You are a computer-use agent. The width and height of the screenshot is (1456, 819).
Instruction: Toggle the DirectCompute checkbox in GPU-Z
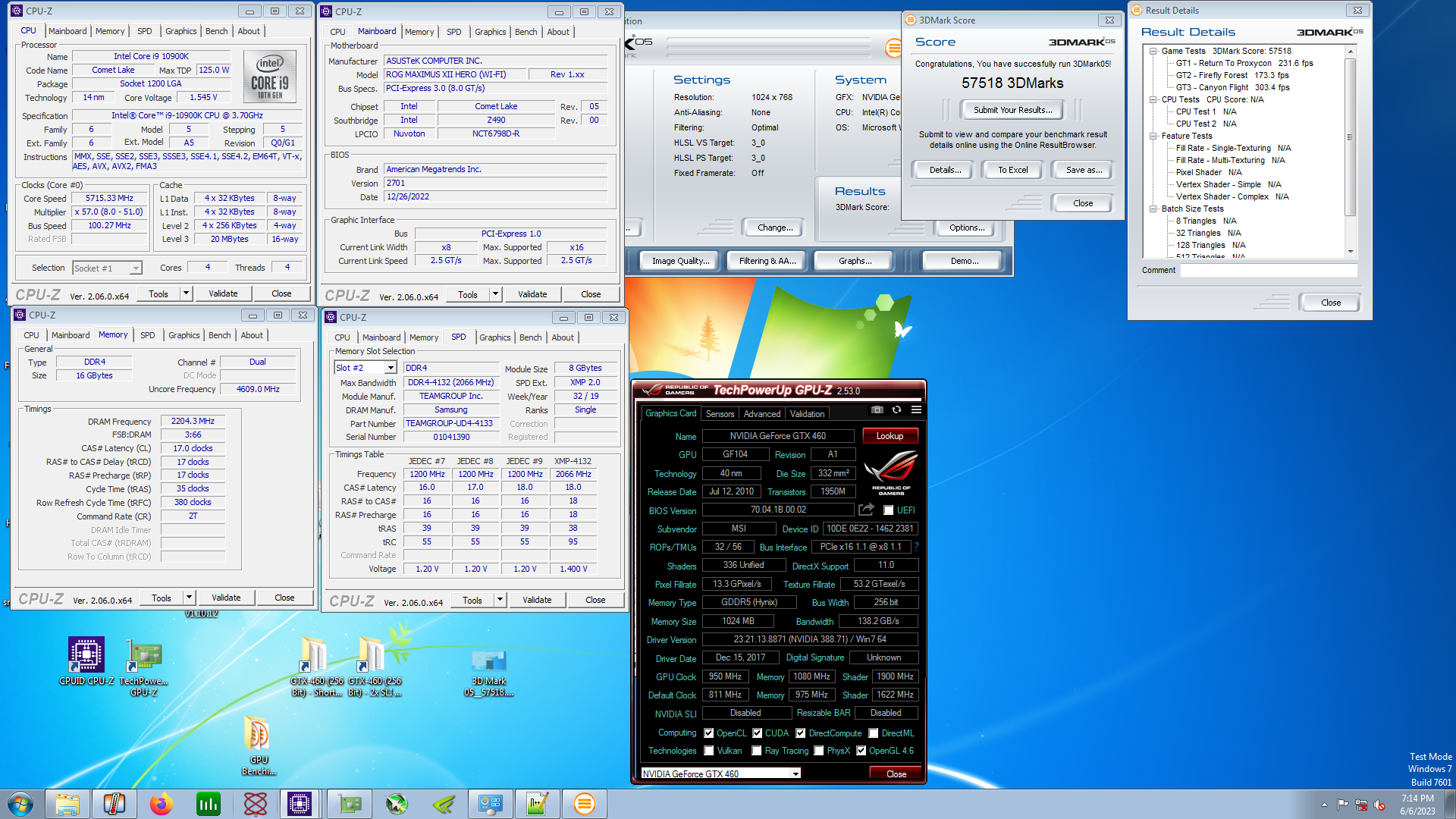tap(800, 733)
